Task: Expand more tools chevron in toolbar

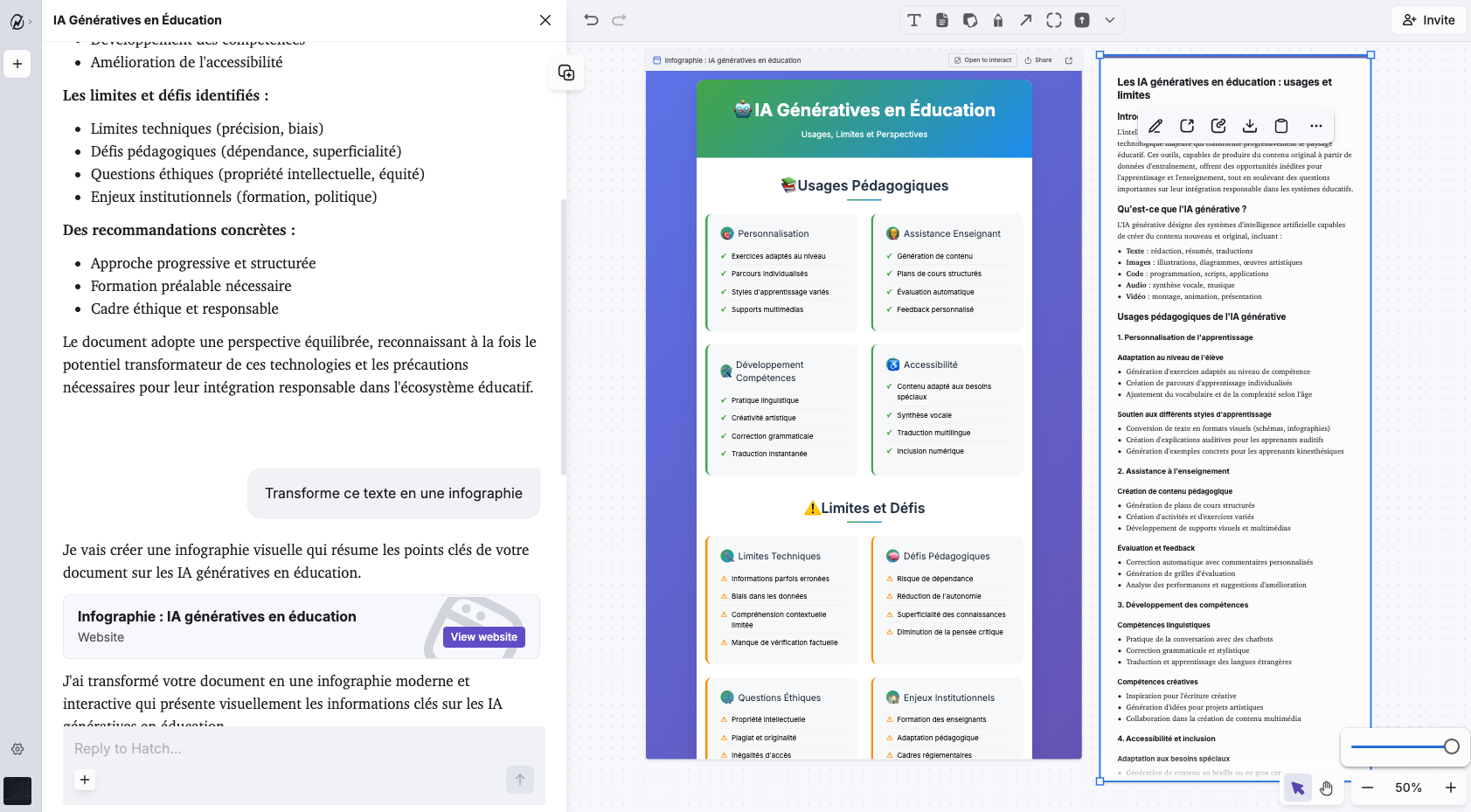Action: pos(1110,20)
